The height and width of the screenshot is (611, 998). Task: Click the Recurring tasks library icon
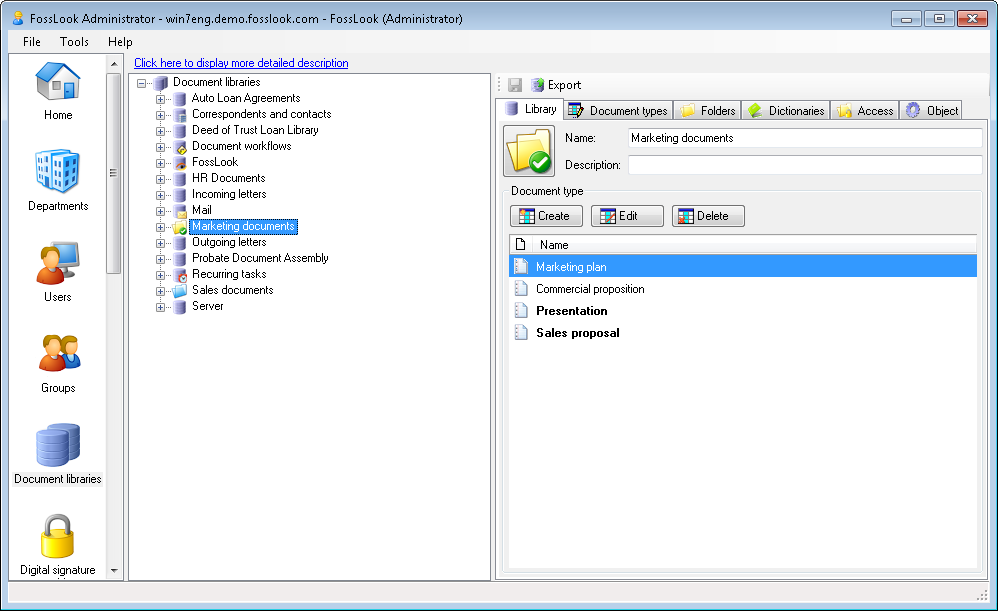point(180,274)
